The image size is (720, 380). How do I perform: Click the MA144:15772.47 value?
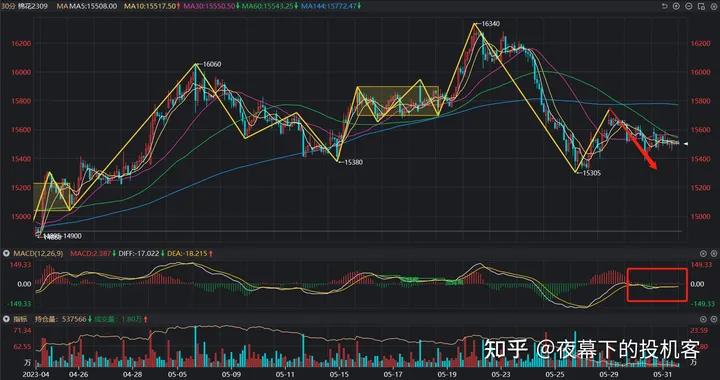[329, 6]
